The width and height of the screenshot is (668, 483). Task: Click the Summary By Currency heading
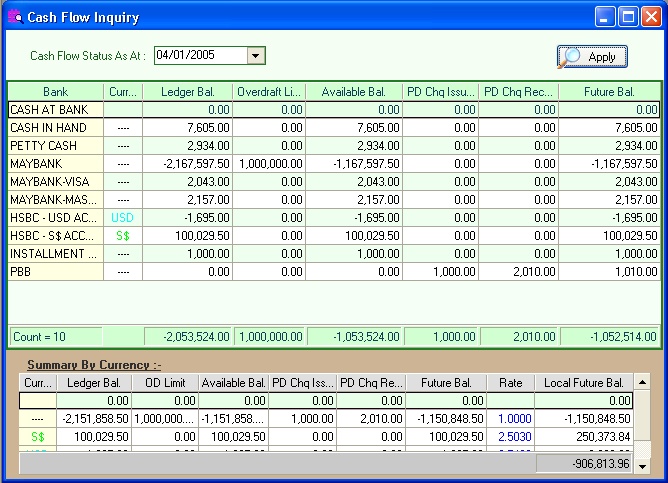click(x=94, y=365)
